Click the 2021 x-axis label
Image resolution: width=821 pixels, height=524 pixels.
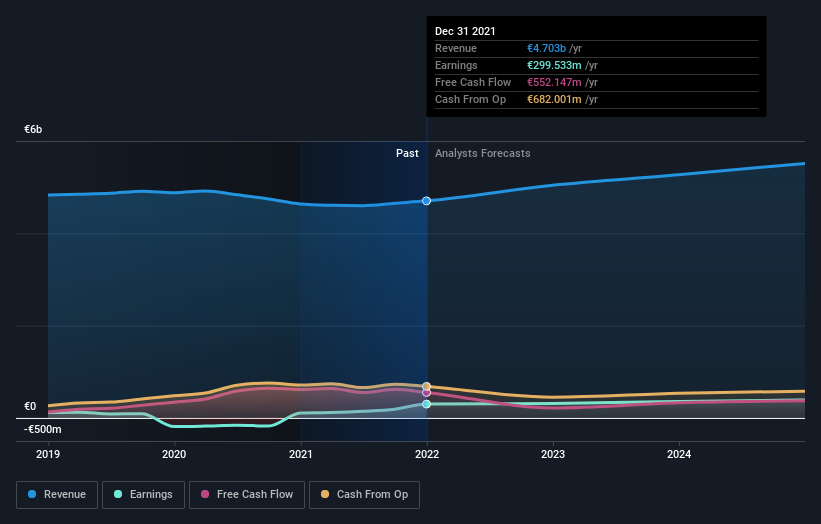pos(301,454)
